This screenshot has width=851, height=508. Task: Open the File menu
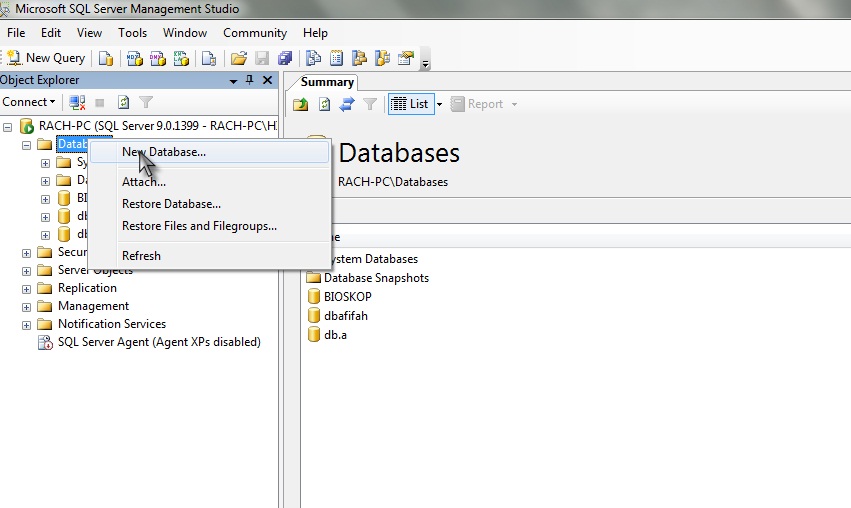tap(16, 33)
